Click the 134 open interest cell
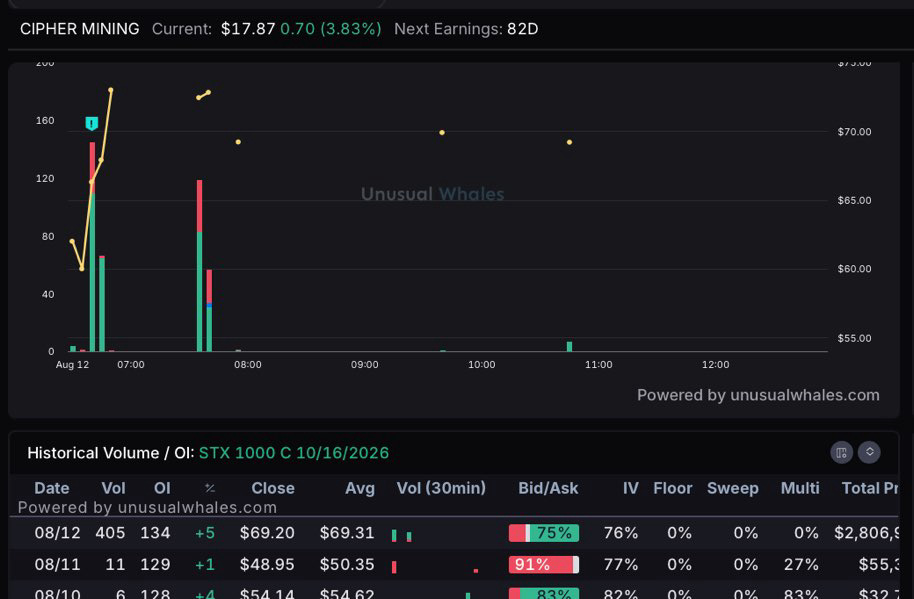Viewport: 914px width, 599px height. tap(155, 533)
